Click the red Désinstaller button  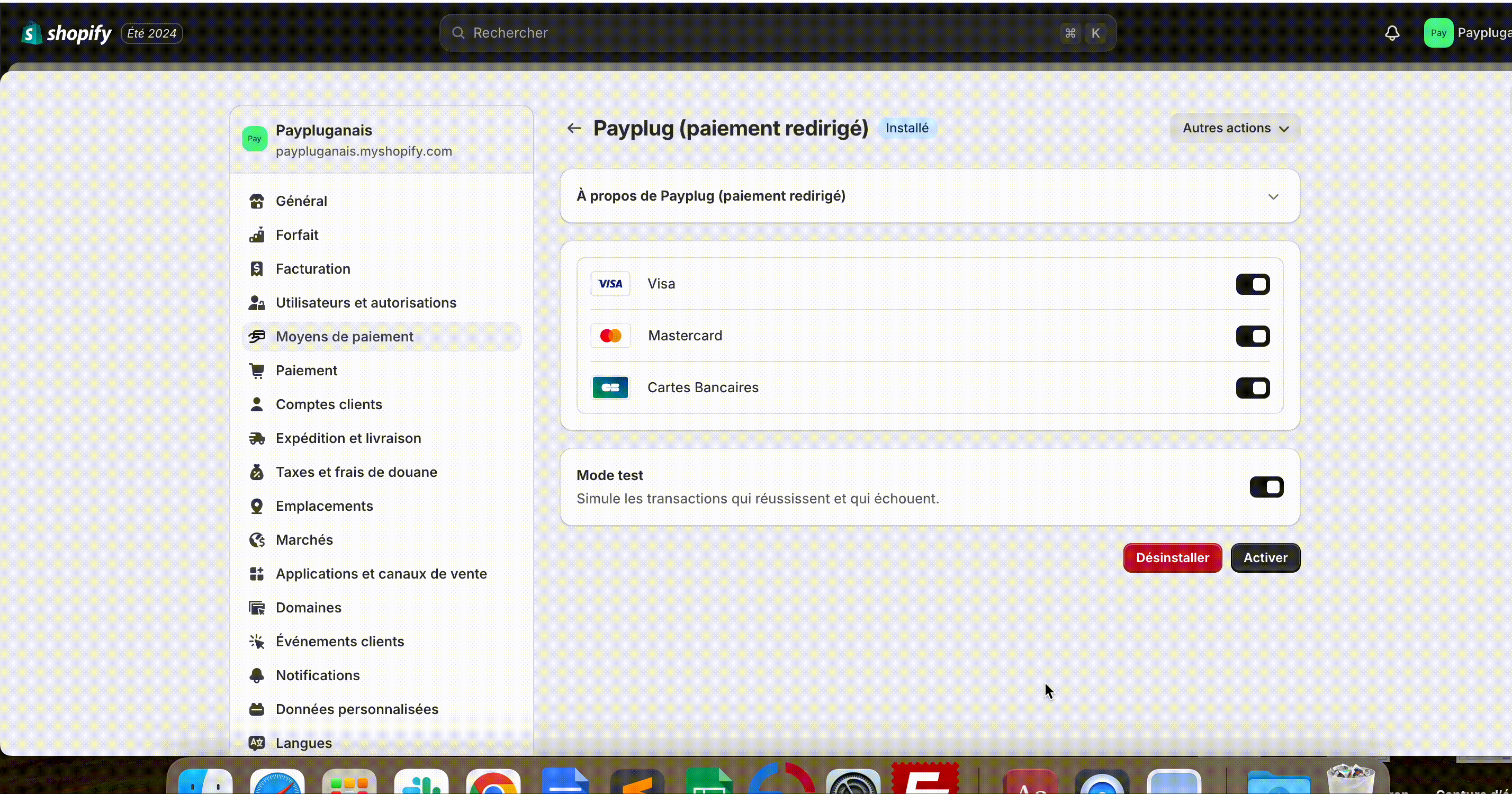(x=1172, y=557)
